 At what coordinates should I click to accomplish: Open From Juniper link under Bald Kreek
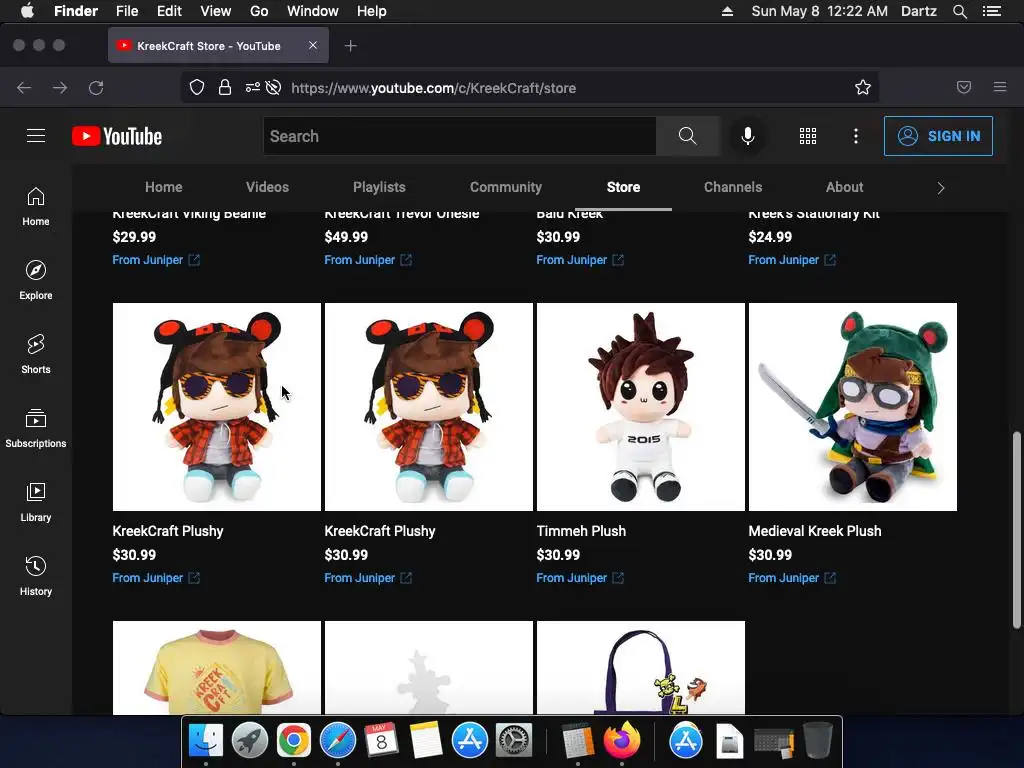point(580,260)
